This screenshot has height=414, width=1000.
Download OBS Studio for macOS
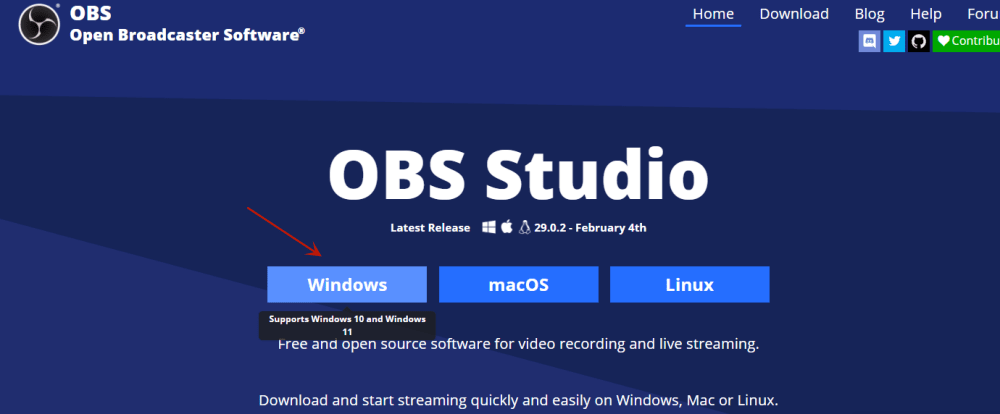[x=518, y=285]
